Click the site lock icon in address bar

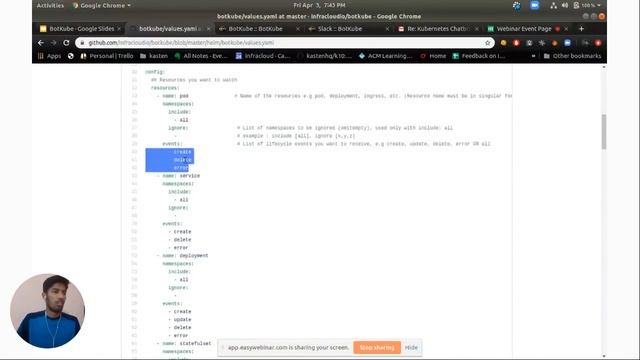coord(82,42)
